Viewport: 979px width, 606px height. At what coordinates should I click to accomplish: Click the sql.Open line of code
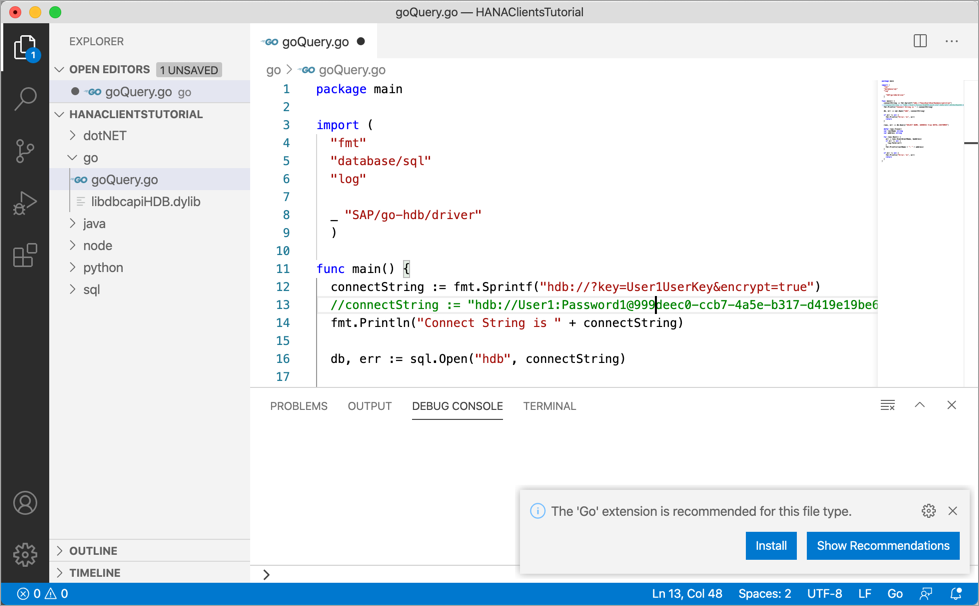point(478,359)
